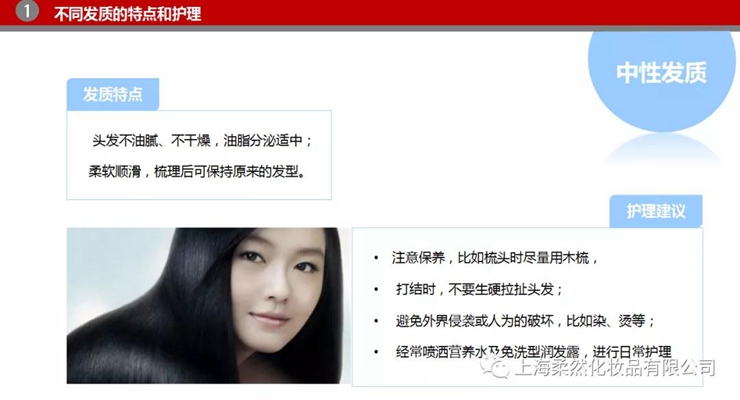Image resolution: width=740 pixels, height=400 pixels.
Task: Click the red header bar
Action: 370,13
